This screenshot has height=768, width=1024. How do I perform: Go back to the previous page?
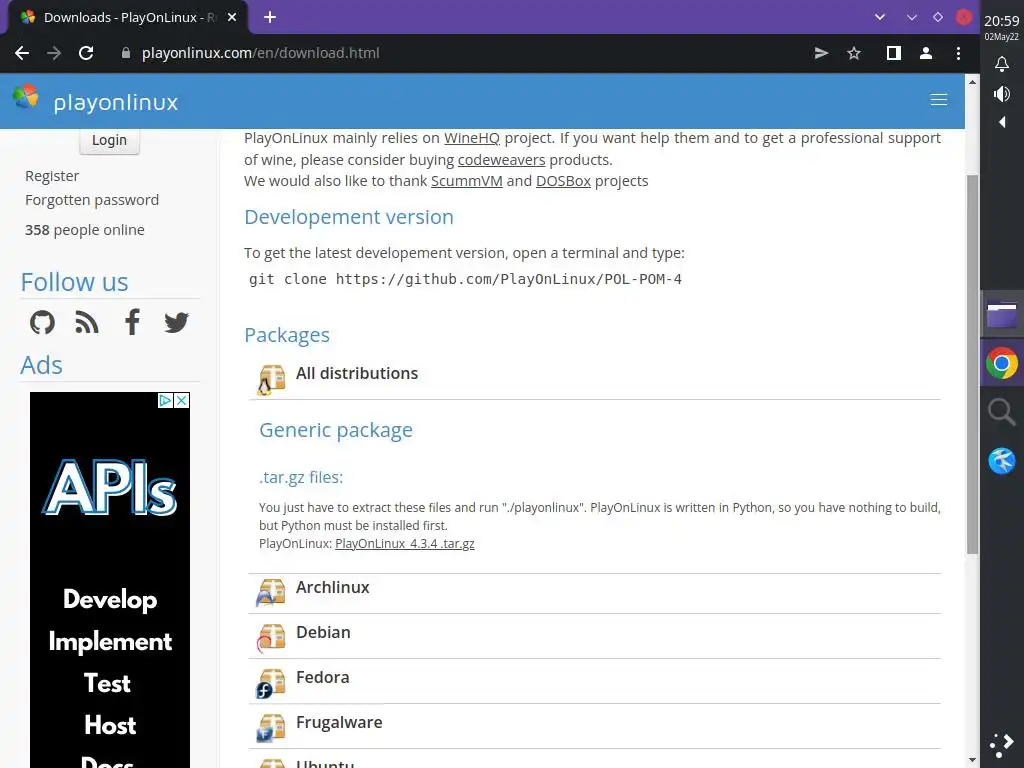point(22,53)
